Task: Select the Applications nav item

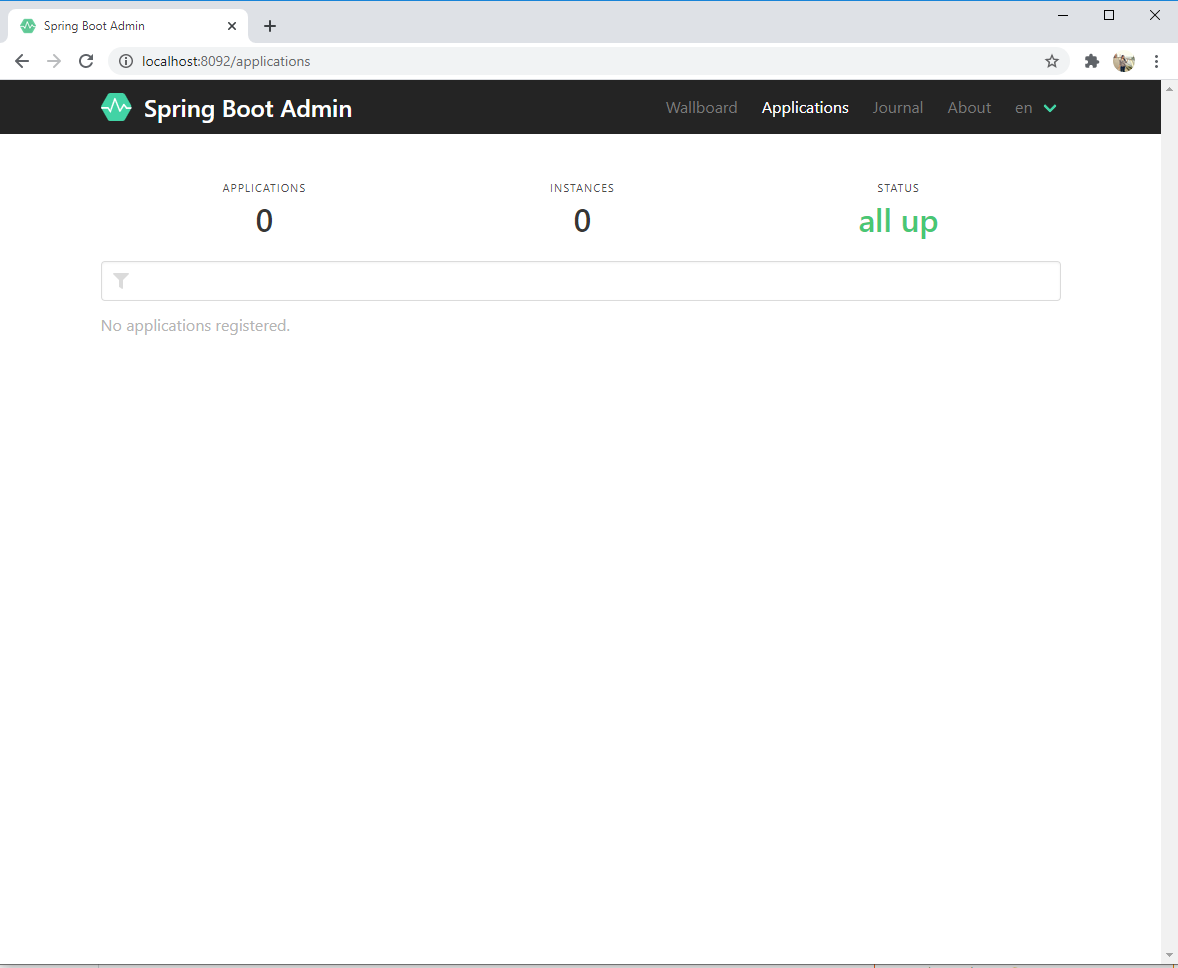Action: tap(805, 107)
